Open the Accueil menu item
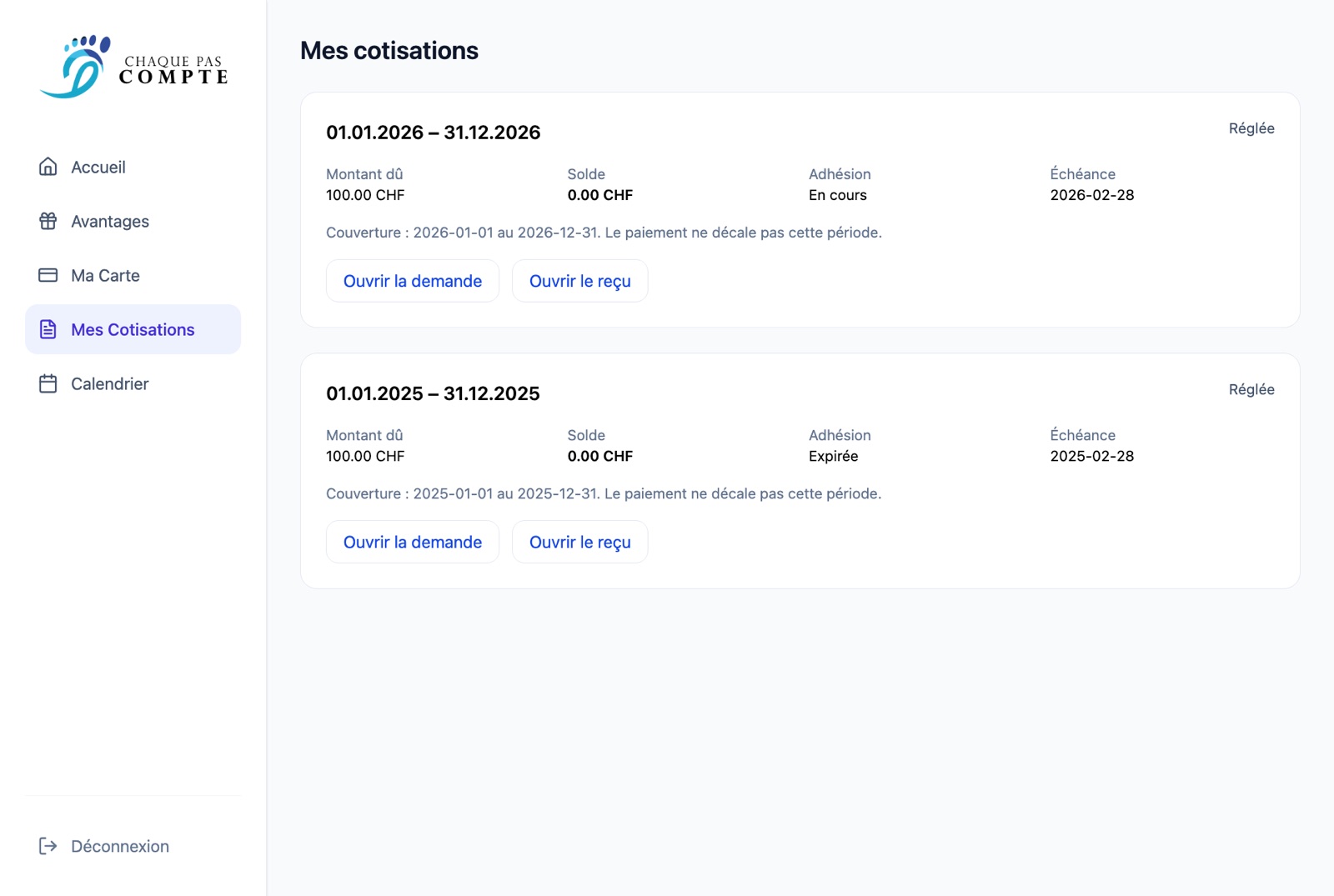The width and height of the screenshot is (1334, 896). [x=133, y=167]
